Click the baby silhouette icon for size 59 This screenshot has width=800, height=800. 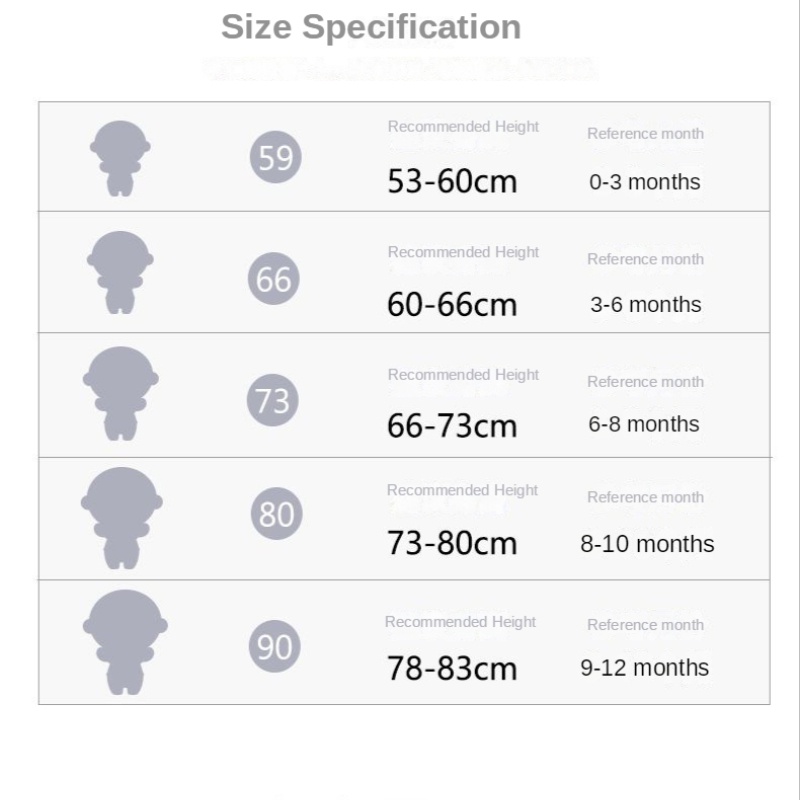120,158
